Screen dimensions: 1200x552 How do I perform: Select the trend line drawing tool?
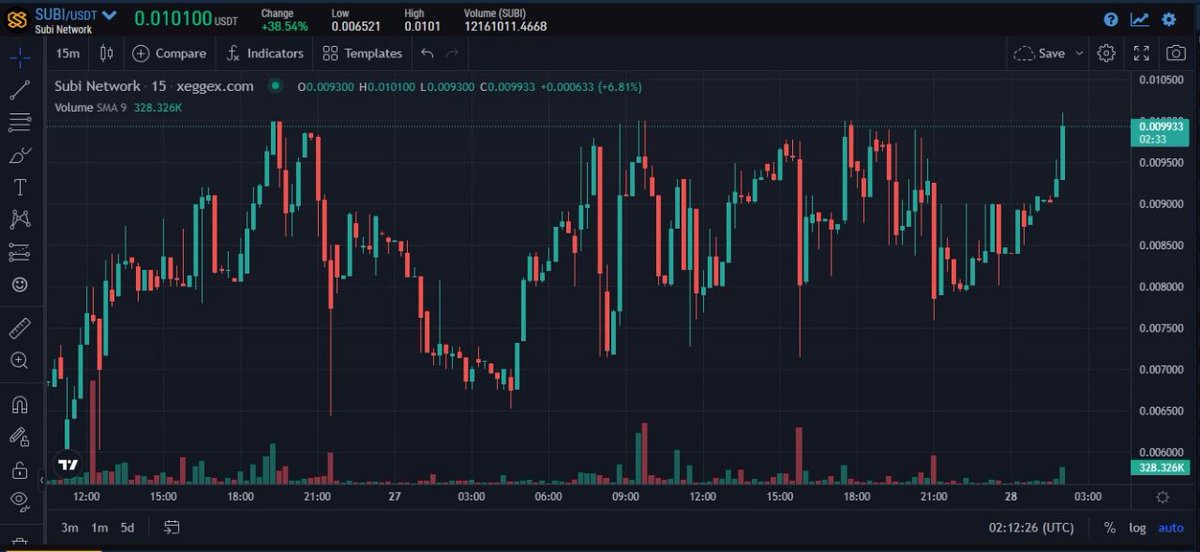tap(19, 90)
